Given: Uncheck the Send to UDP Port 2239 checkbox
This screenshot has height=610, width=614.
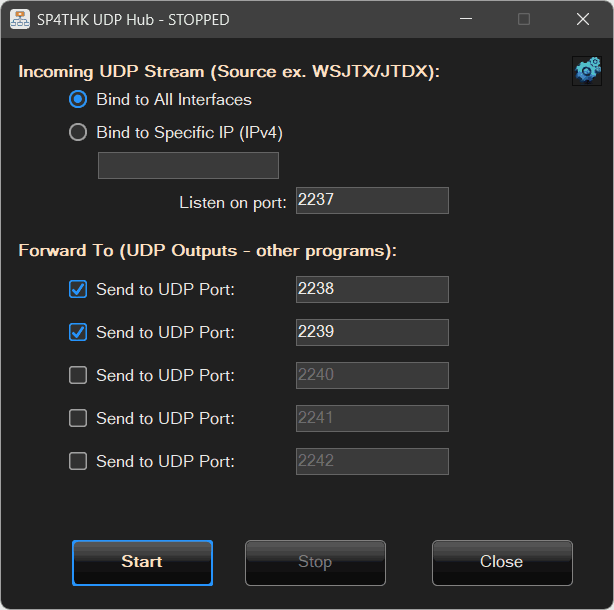Looking at the screenshot, I should (78, 332).
